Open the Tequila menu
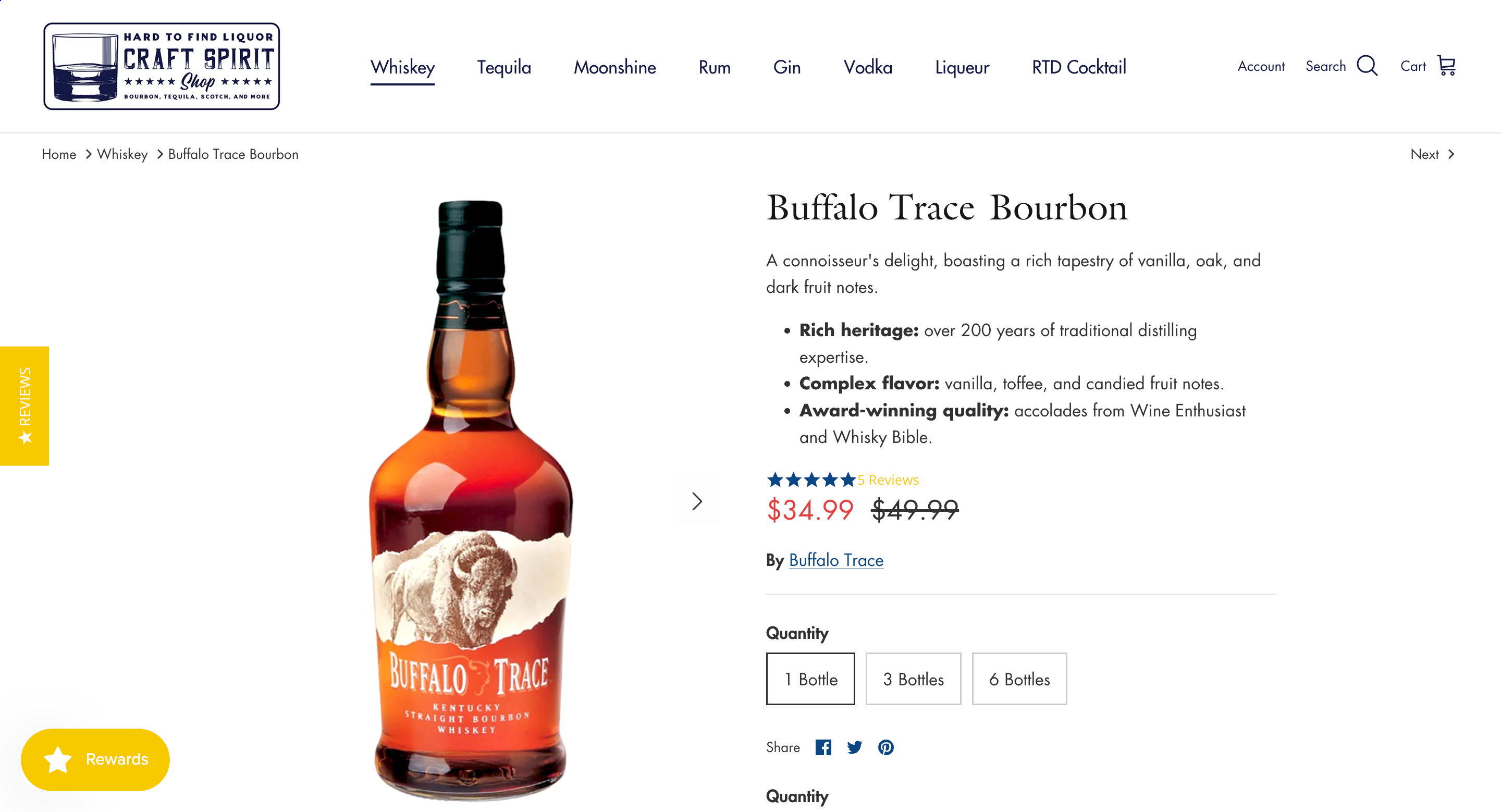The image size is (1501, 812). pyautogui.click(x=504, y=68)
